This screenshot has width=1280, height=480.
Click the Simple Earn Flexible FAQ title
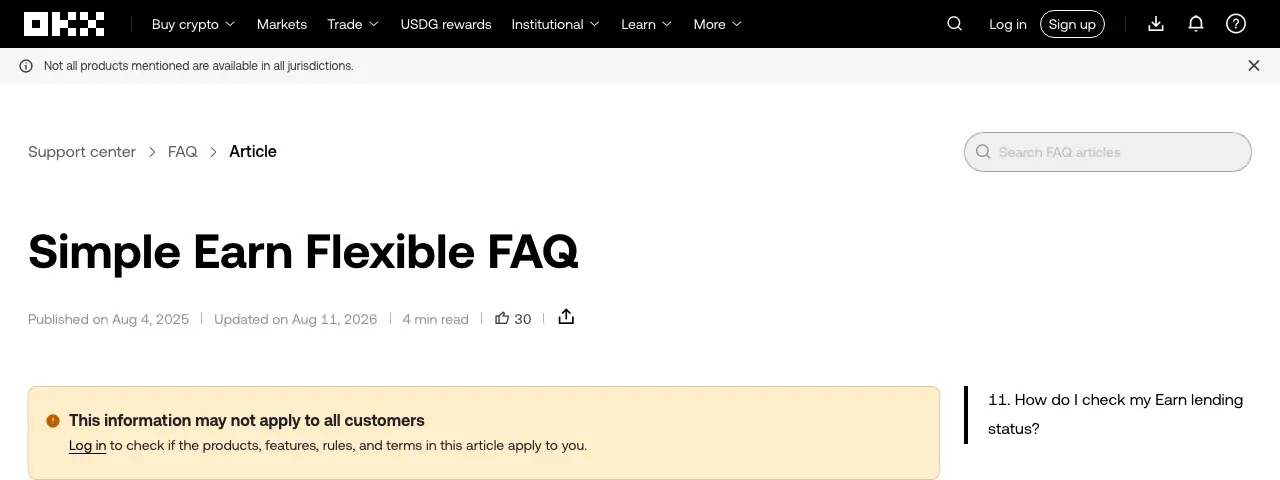pos(303,251)
